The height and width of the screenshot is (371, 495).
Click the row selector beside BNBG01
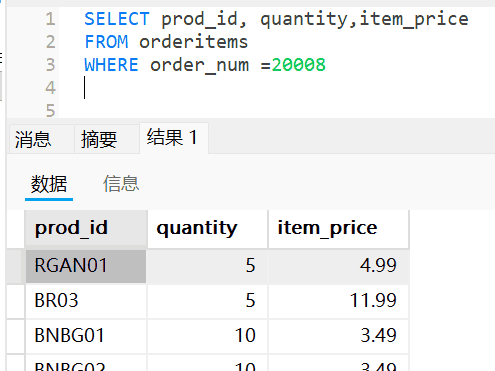pos(16,336)
